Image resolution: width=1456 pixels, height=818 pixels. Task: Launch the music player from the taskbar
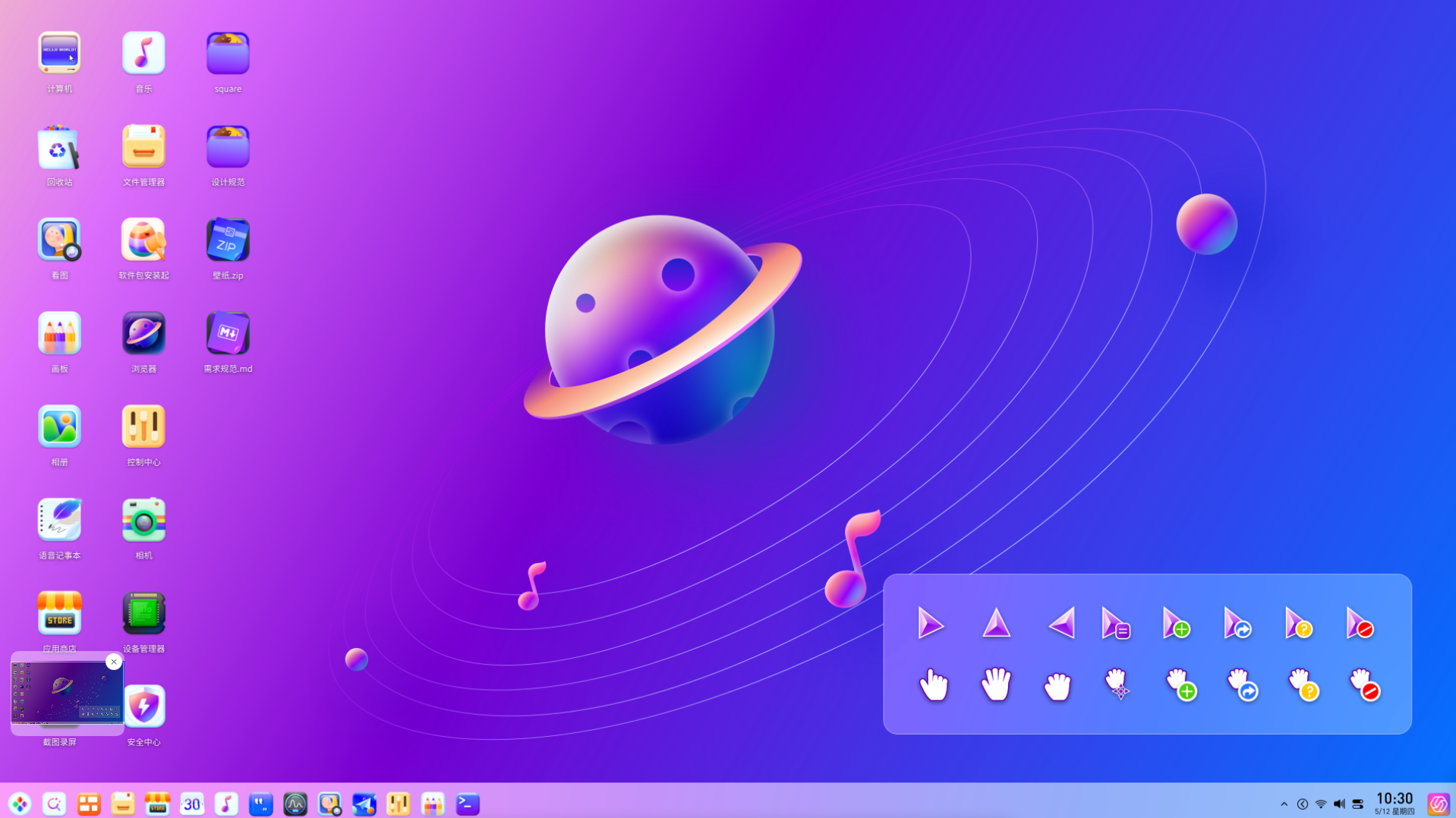tap(226, 804)
